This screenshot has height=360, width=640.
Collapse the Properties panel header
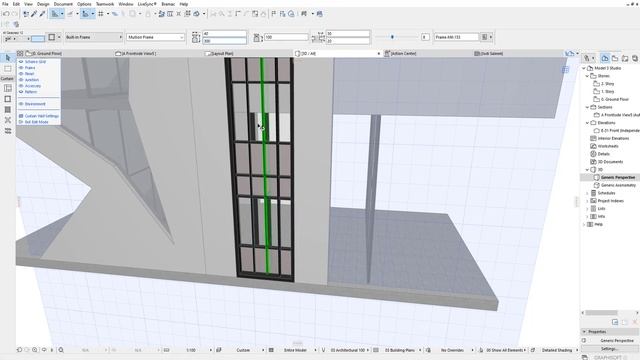(610, 332)
